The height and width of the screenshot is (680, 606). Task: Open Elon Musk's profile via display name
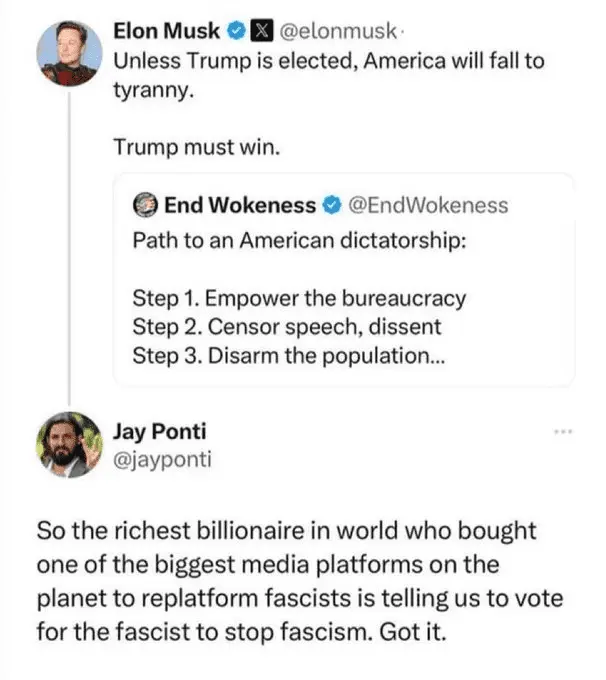tap(168, 30)
